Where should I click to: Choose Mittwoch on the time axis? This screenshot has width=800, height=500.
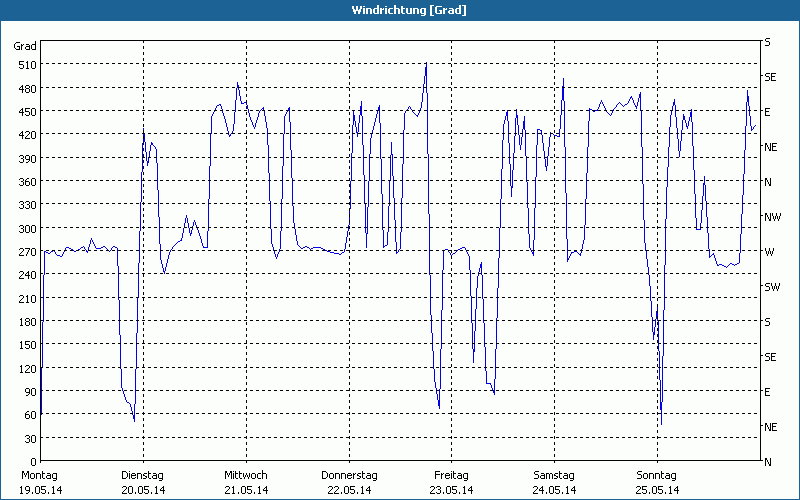[245, 475]
